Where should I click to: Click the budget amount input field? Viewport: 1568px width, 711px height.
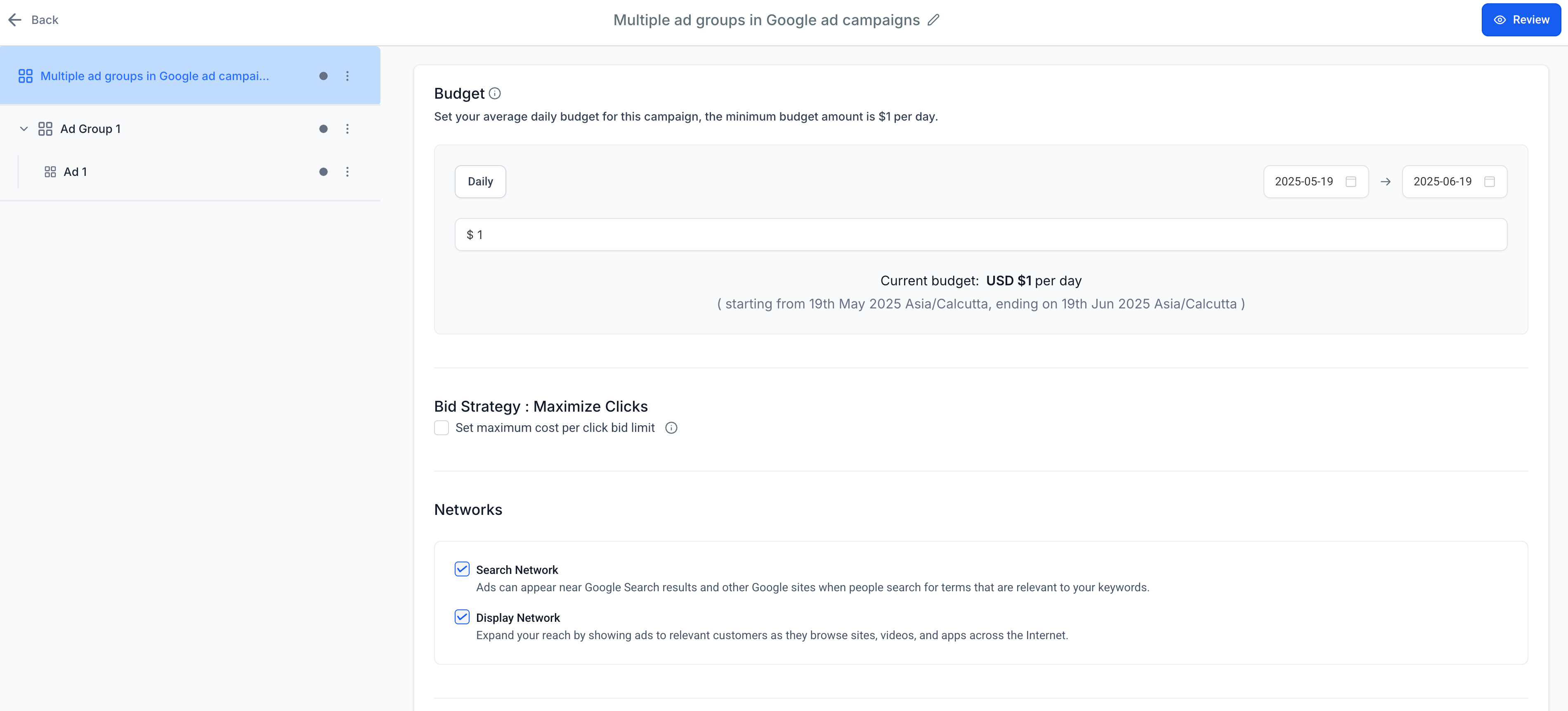click(x=980, y=235)
